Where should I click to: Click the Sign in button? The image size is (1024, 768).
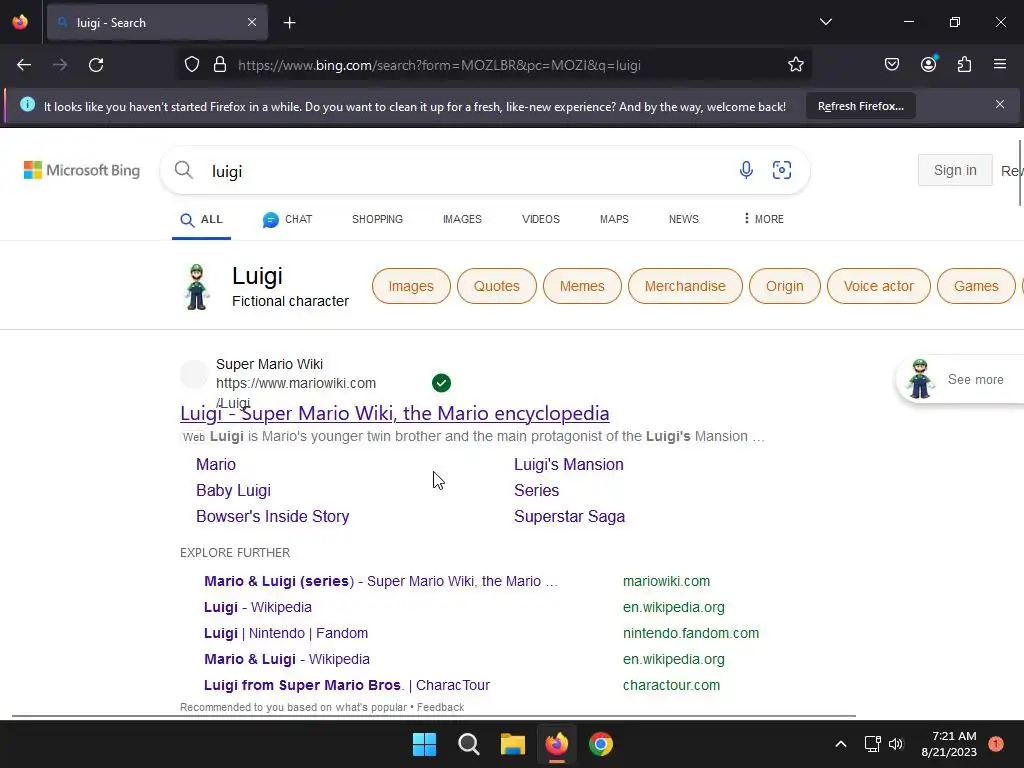(955, 170)
